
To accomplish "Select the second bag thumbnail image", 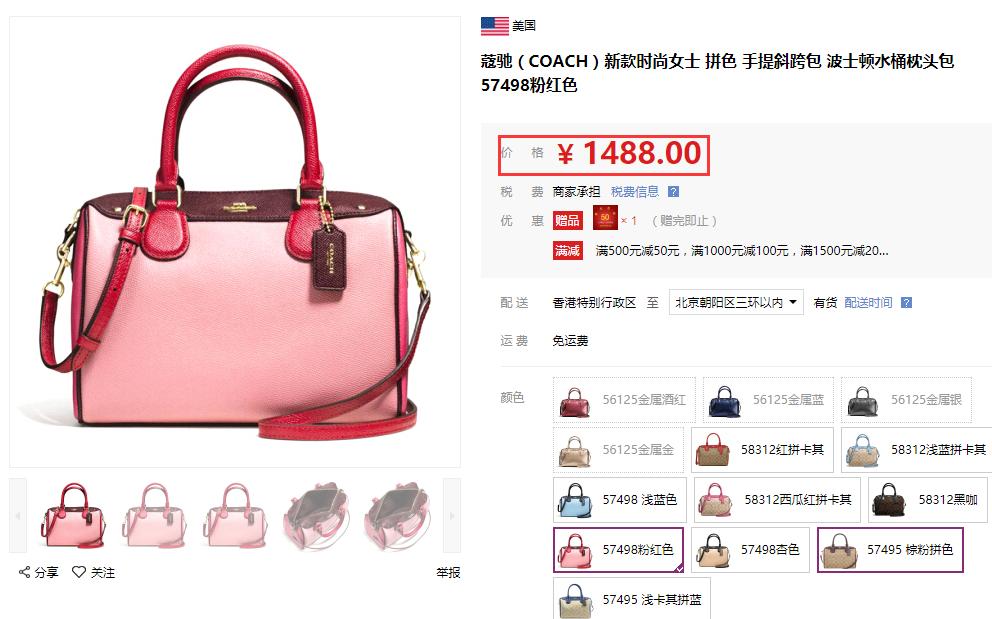I will [x=154, y=515].
